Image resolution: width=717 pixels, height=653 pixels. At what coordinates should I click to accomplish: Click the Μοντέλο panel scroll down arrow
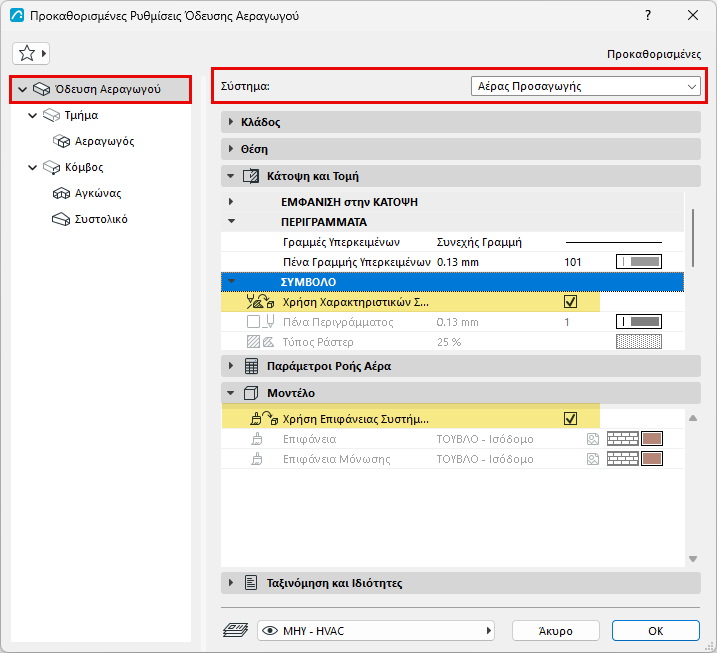(x=693, y=559)
